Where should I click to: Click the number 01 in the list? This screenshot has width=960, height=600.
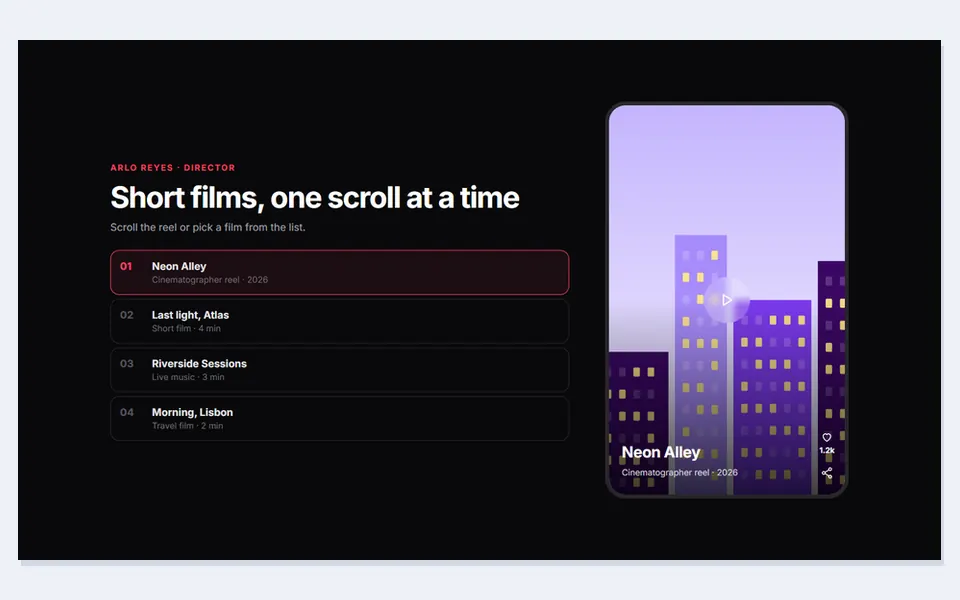tap(126, 266)
